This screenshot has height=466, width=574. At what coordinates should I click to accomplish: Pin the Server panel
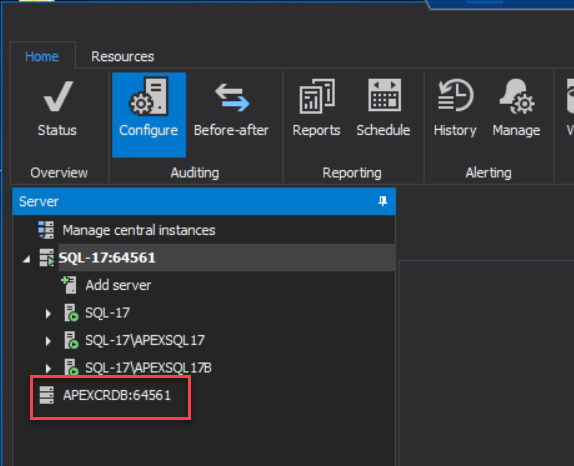[x=383, y=201]
